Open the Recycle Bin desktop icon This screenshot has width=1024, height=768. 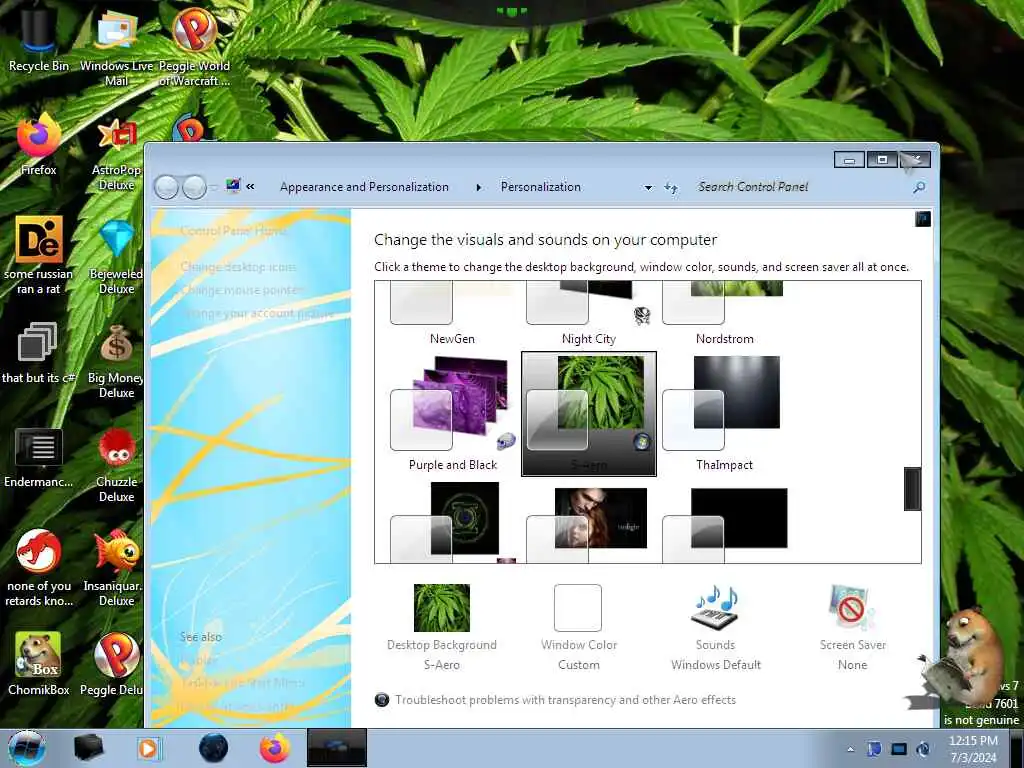[39, 39]
